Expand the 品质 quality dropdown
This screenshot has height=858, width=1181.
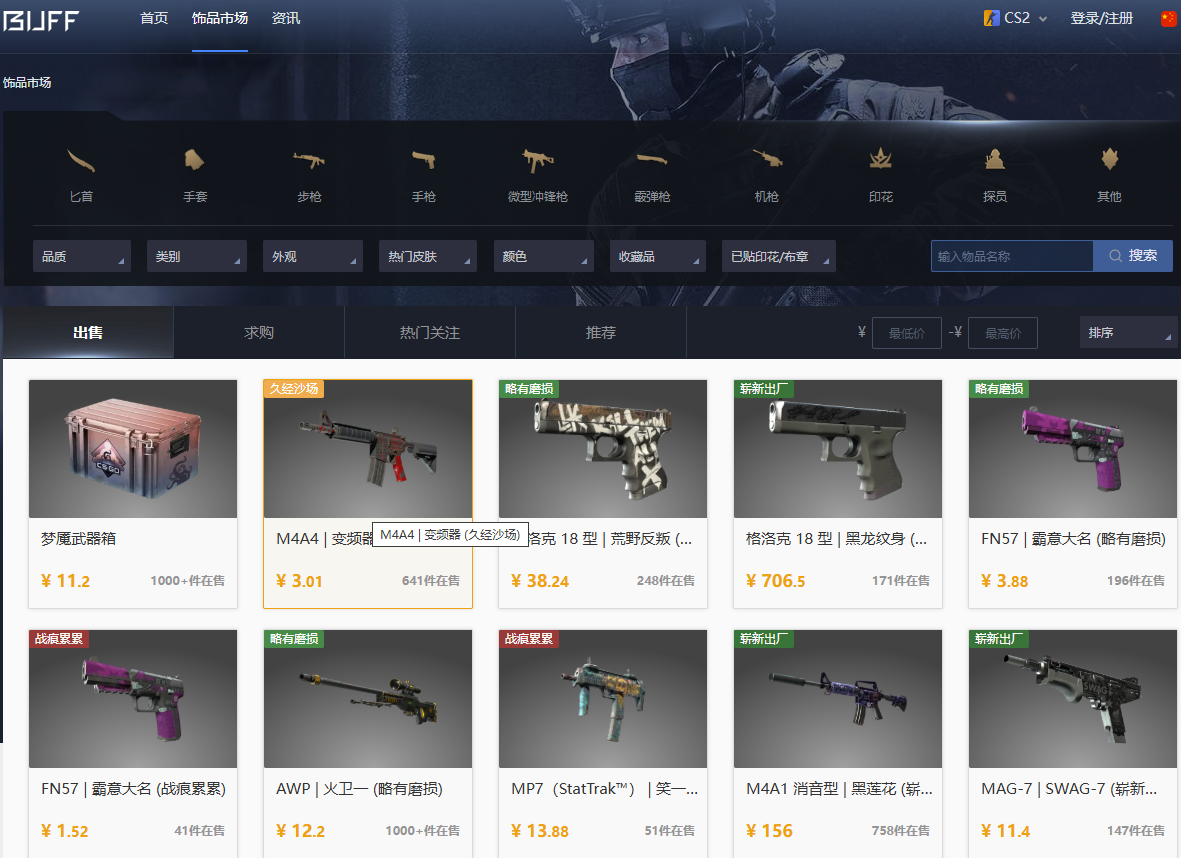click(x=82, y=256)
